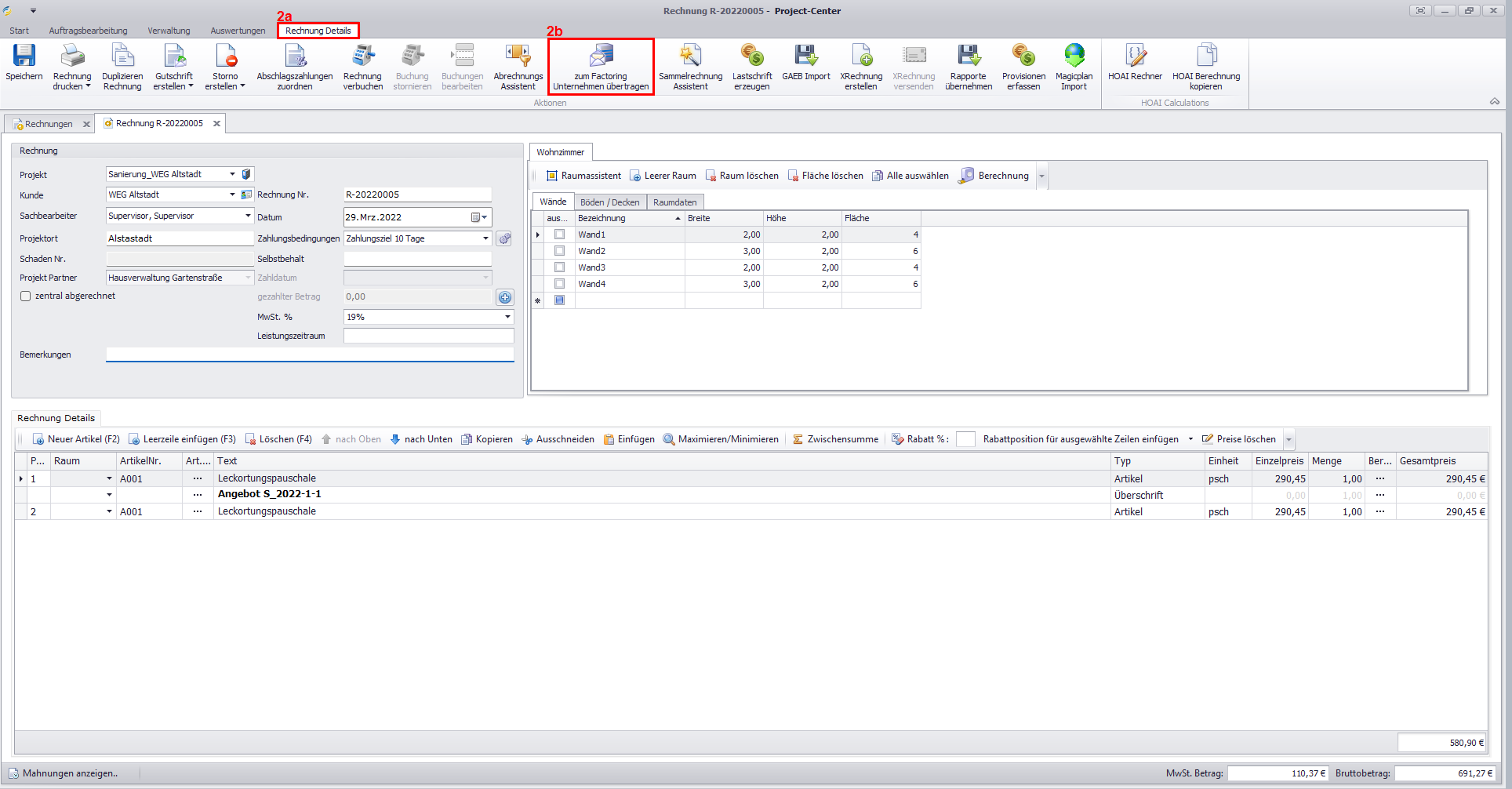1512x789 pixels.
Task: Open the Sachbearbeiter dropdown list
Action: click(248, 216)
